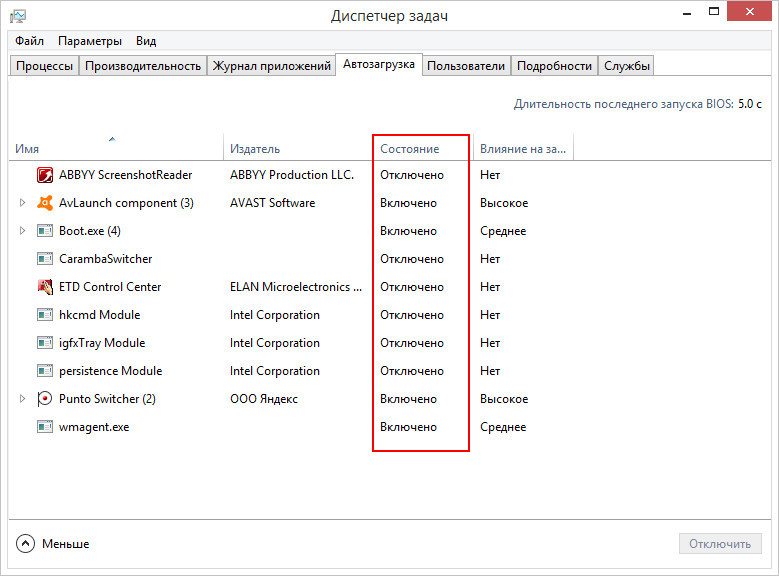Click the Boot.exe program icon
This screenshot has width=779, height=576.
tap(45, 231)
